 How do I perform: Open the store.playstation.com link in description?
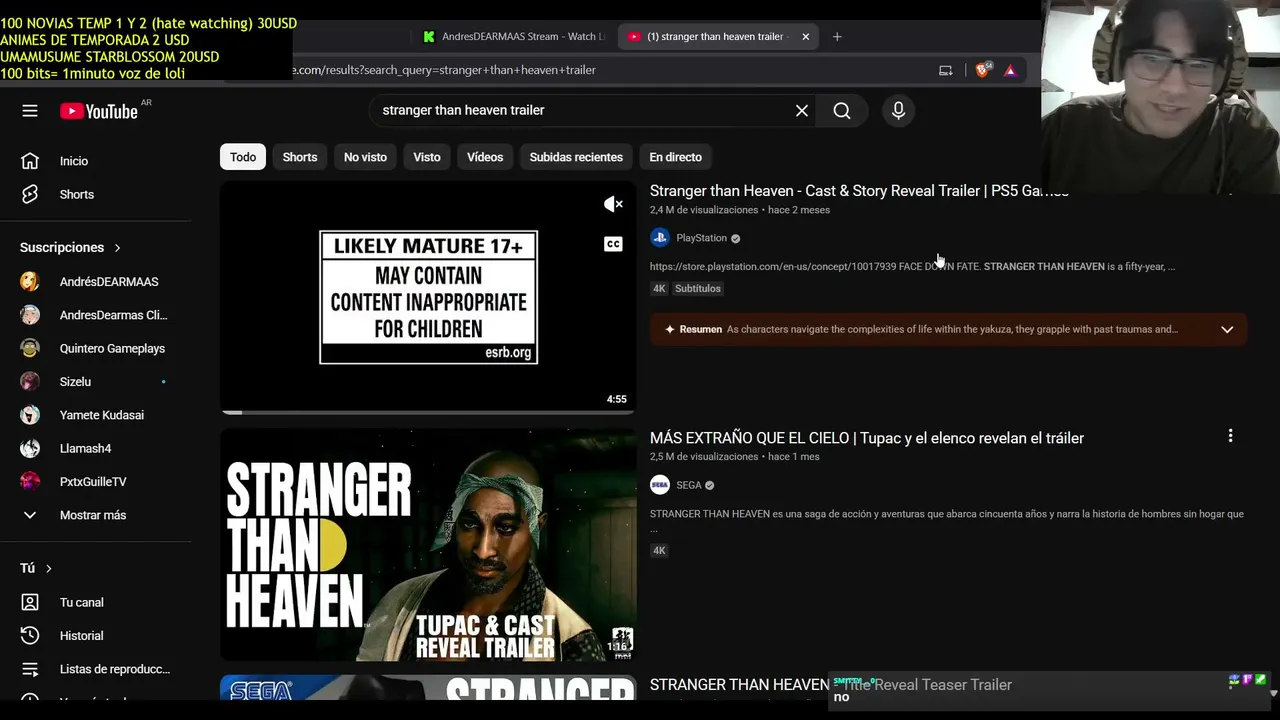(772, 267)
